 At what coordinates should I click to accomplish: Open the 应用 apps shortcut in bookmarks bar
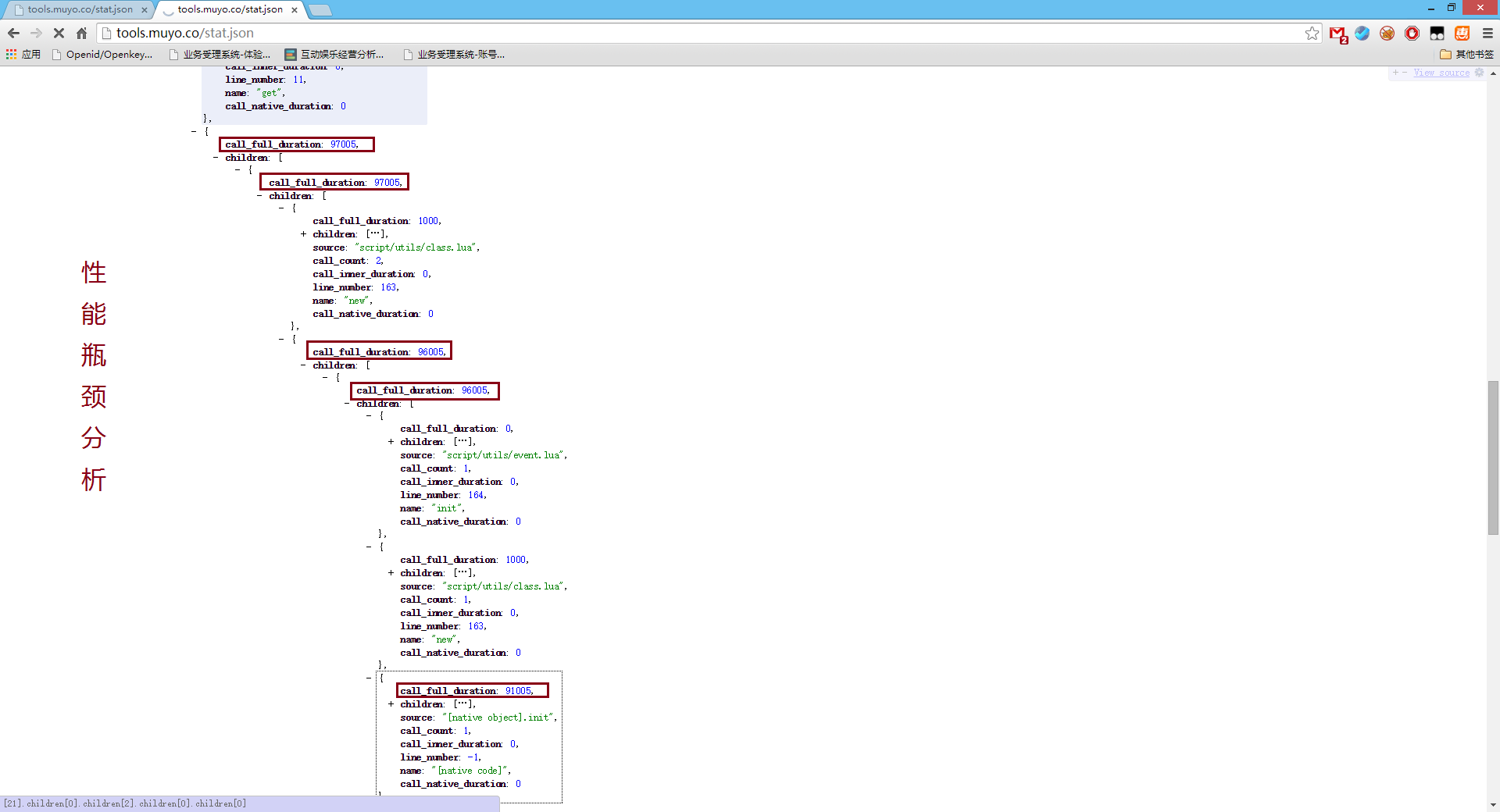[x=23, y=54]
